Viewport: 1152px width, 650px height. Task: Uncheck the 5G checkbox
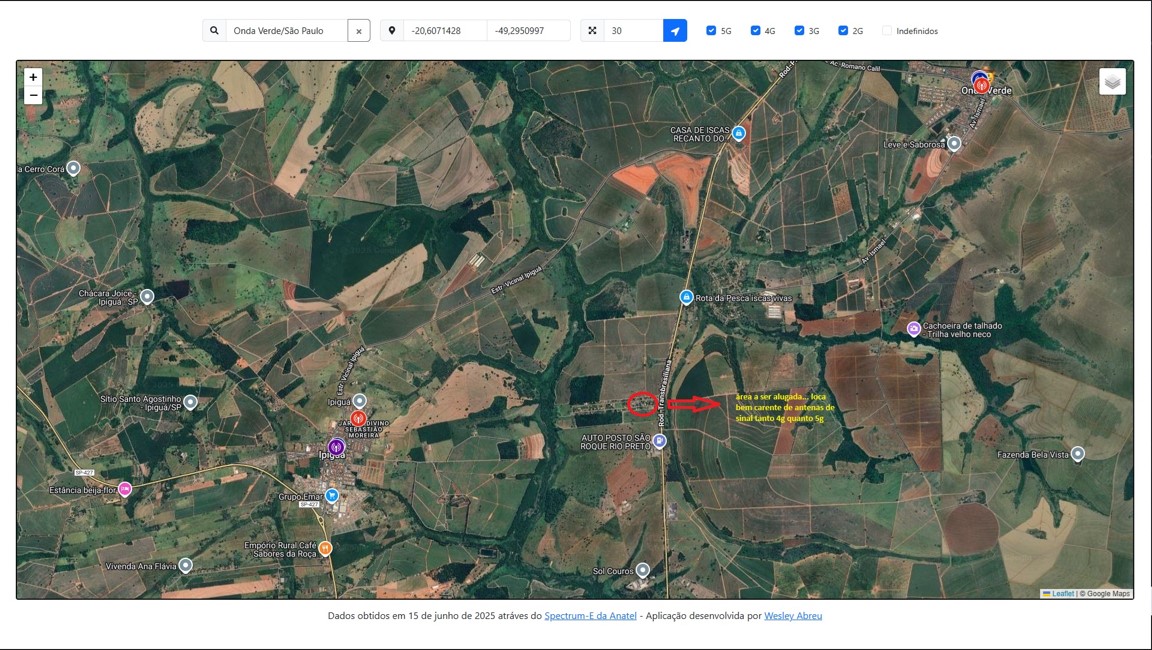coord(711,31)
